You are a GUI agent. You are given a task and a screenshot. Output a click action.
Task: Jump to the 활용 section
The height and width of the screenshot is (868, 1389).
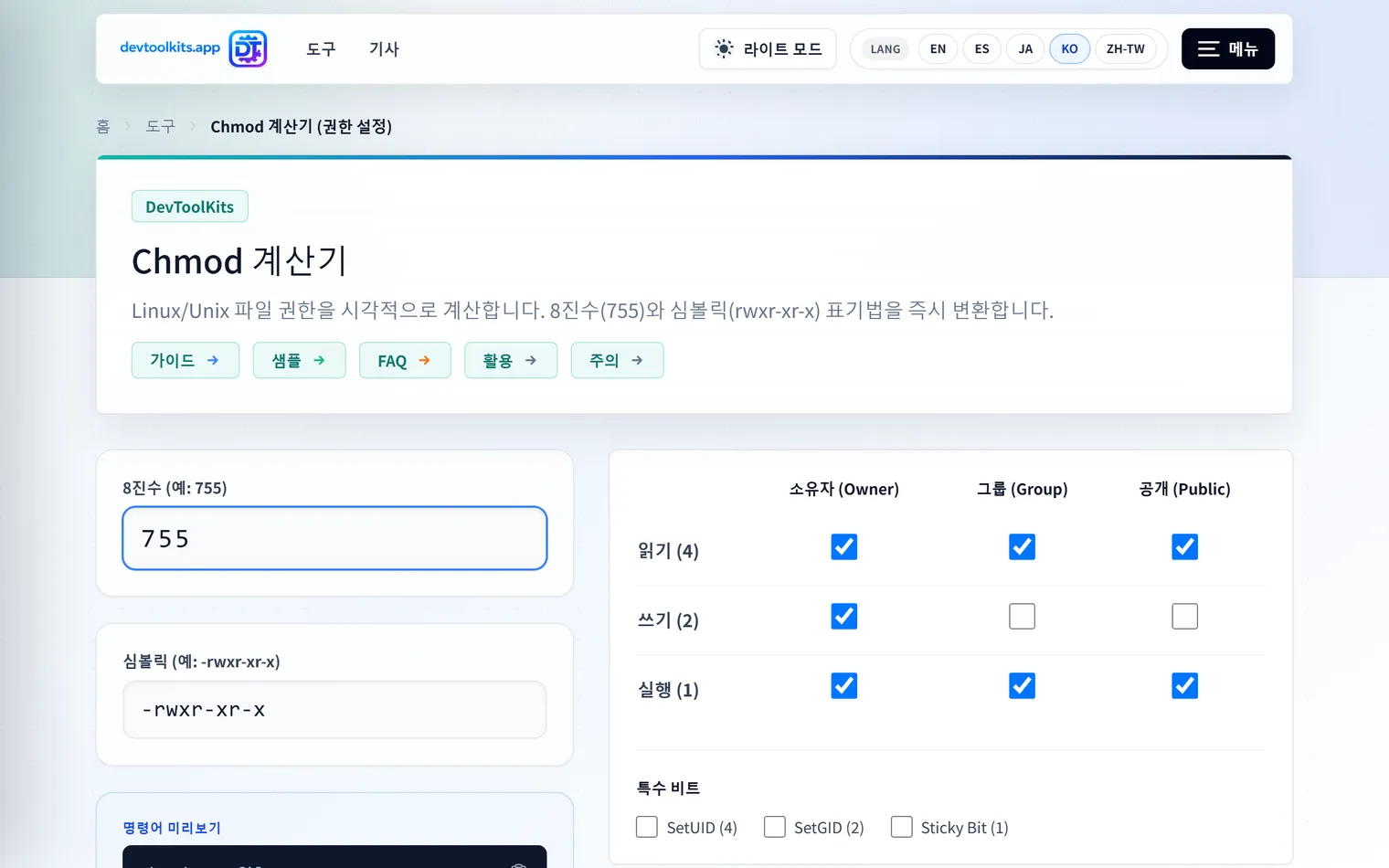[x=511, y=360]
